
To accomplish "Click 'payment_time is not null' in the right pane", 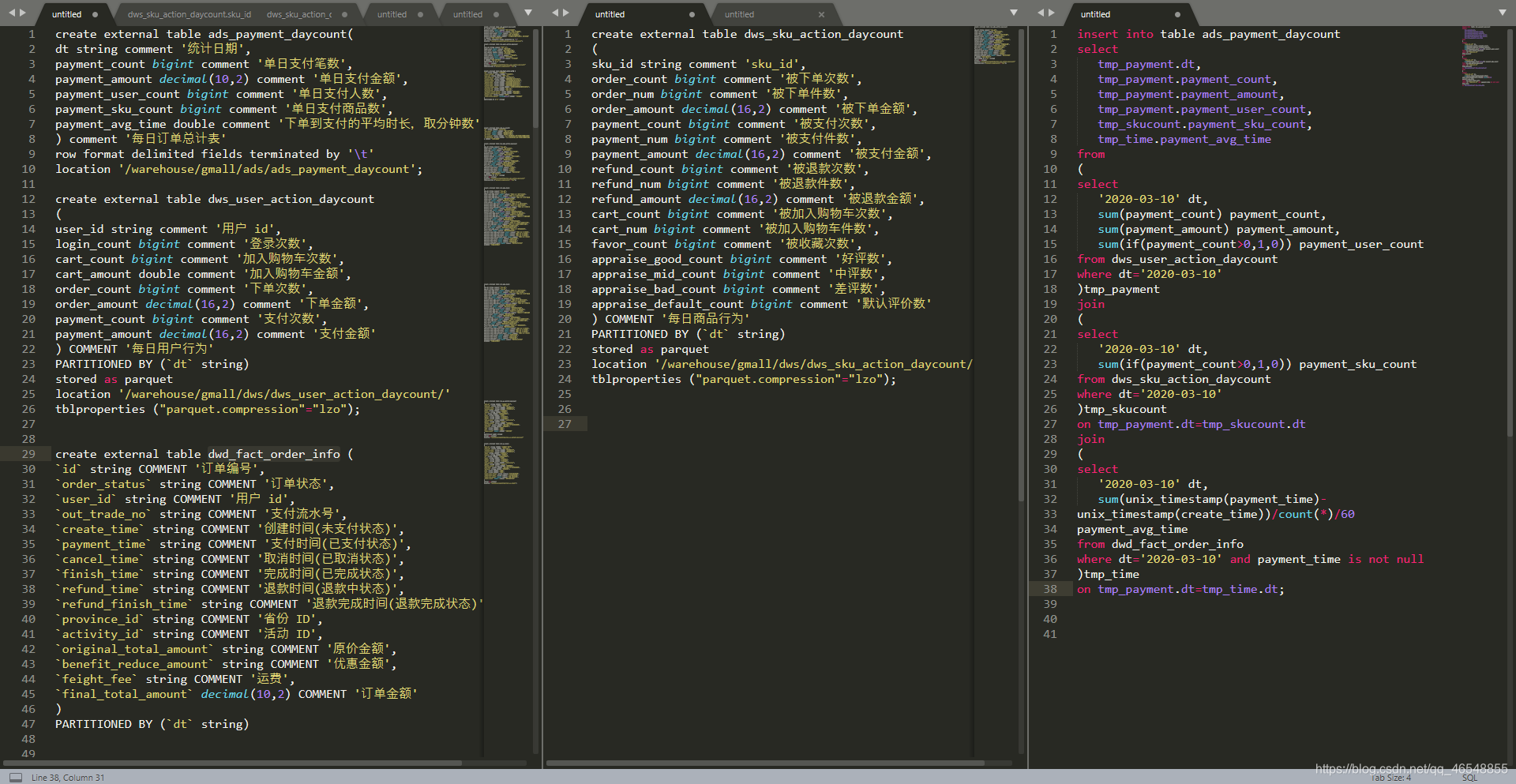I will point(1340,559).
